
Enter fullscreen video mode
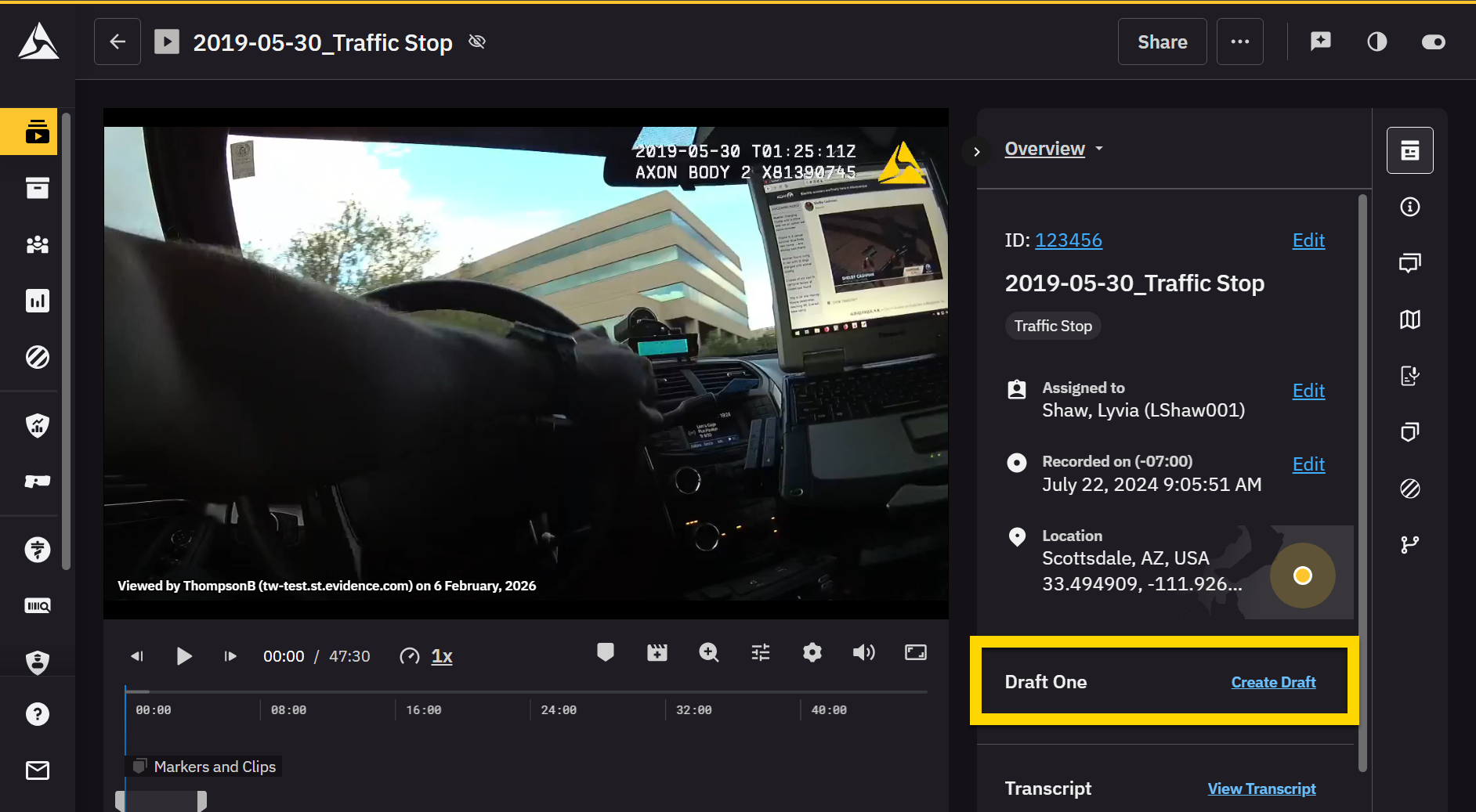[x=915, y=652]
